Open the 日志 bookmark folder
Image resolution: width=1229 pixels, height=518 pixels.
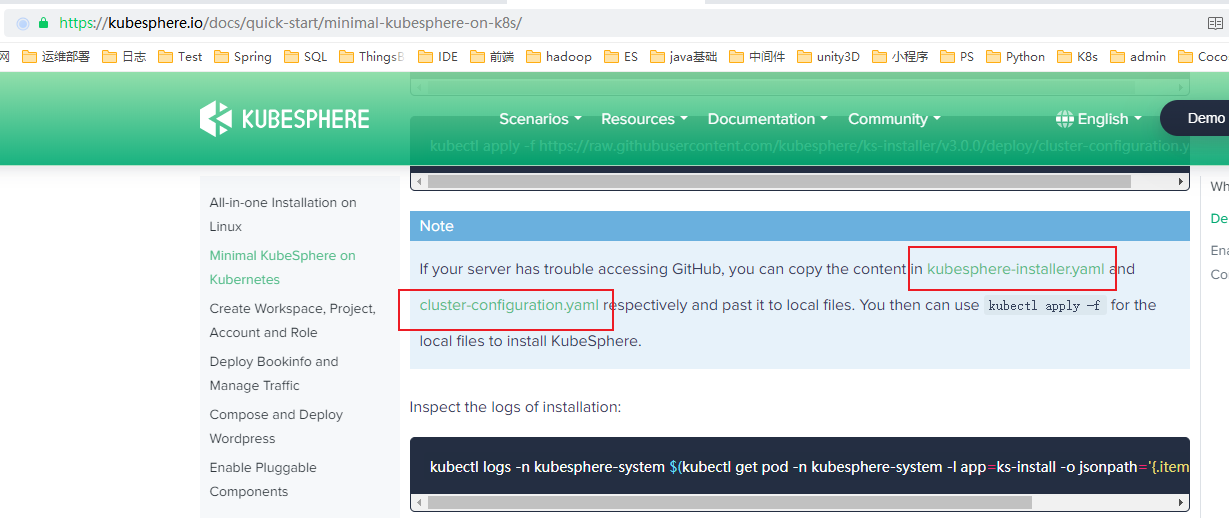(x=124, y=57)
